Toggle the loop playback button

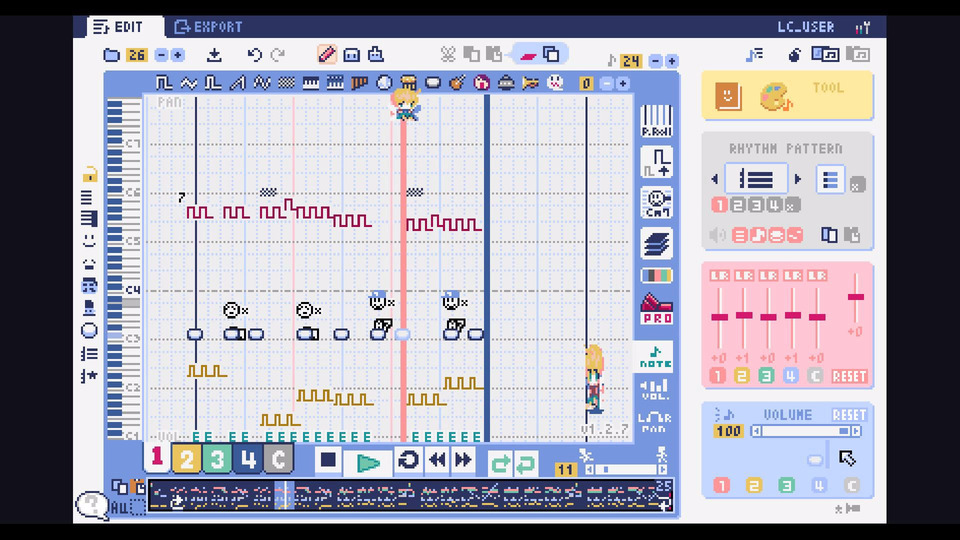[408, 460]
